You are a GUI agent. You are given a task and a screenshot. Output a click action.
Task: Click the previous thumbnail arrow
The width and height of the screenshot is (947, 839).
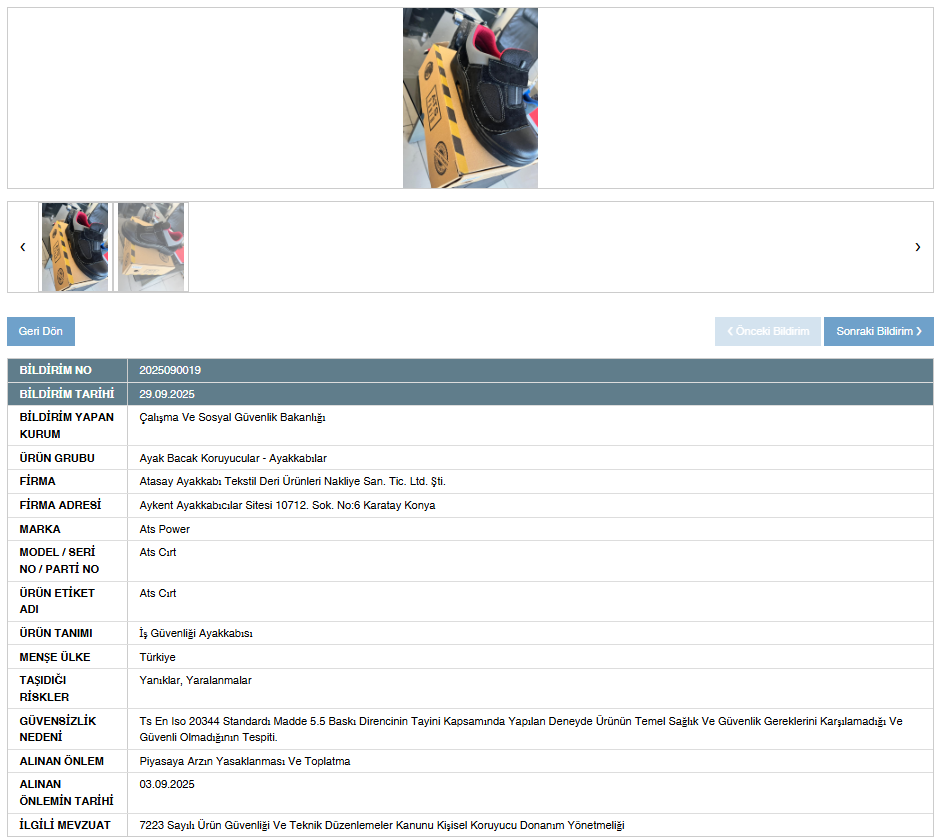(23, 247)
